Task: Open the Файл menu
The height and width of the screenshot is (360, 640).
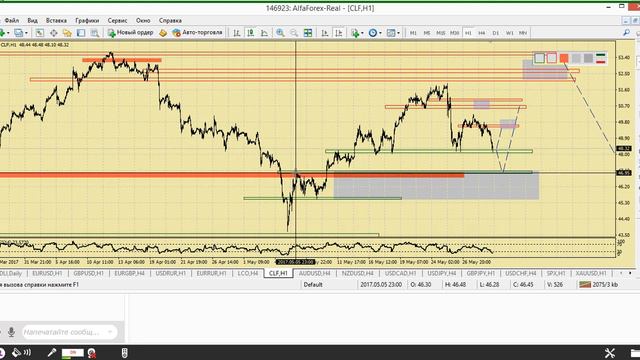Action: [x=12, y=20]
